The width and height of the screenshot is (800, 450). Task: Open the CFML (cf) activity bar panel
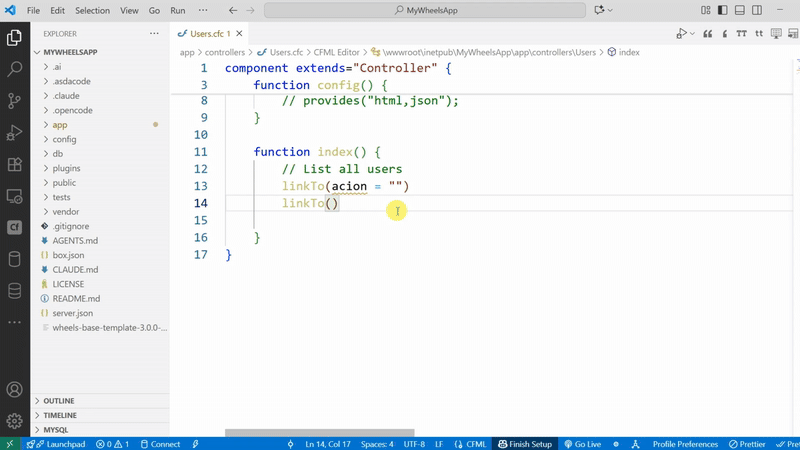[x=14, y=228]
